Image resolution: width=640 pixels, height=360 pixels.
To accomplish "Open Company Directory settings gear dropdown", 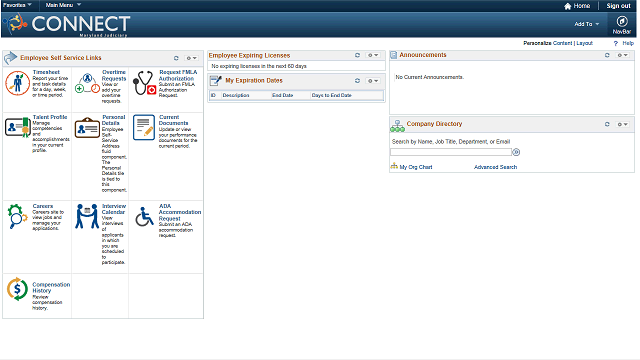I will click(x=622, y=124).
